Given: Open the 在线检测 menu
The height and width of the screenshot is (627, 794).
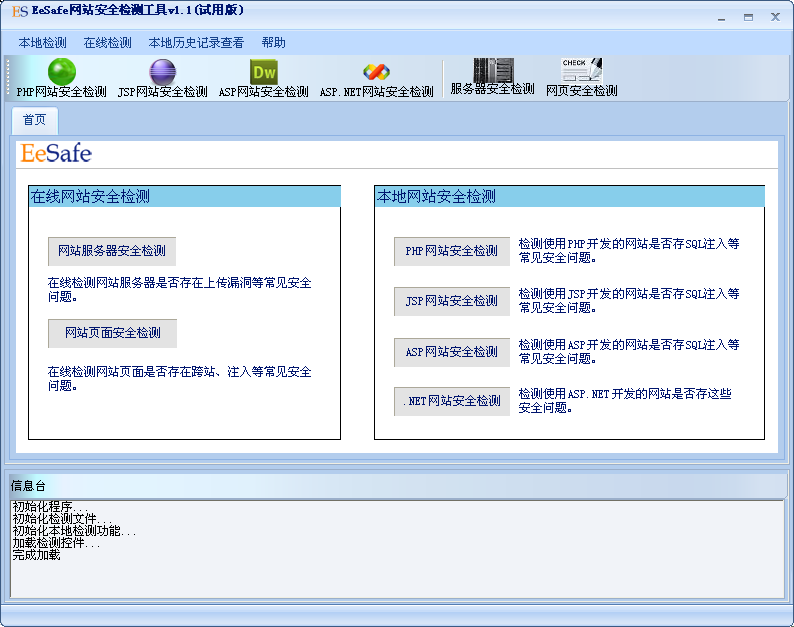Looking at the screenshot, I should coord(107,43).
